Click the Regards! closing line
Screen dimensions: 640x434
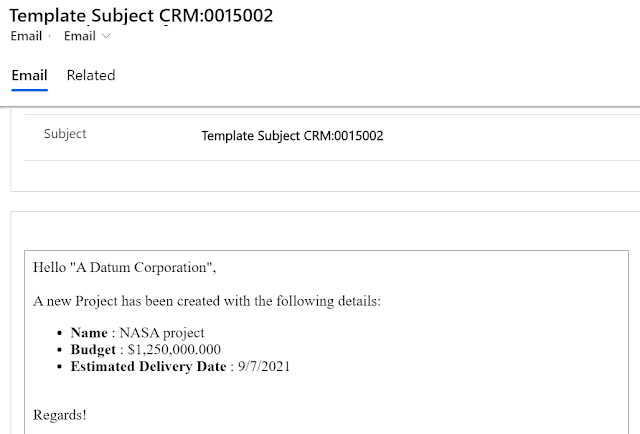coord(59,415)
